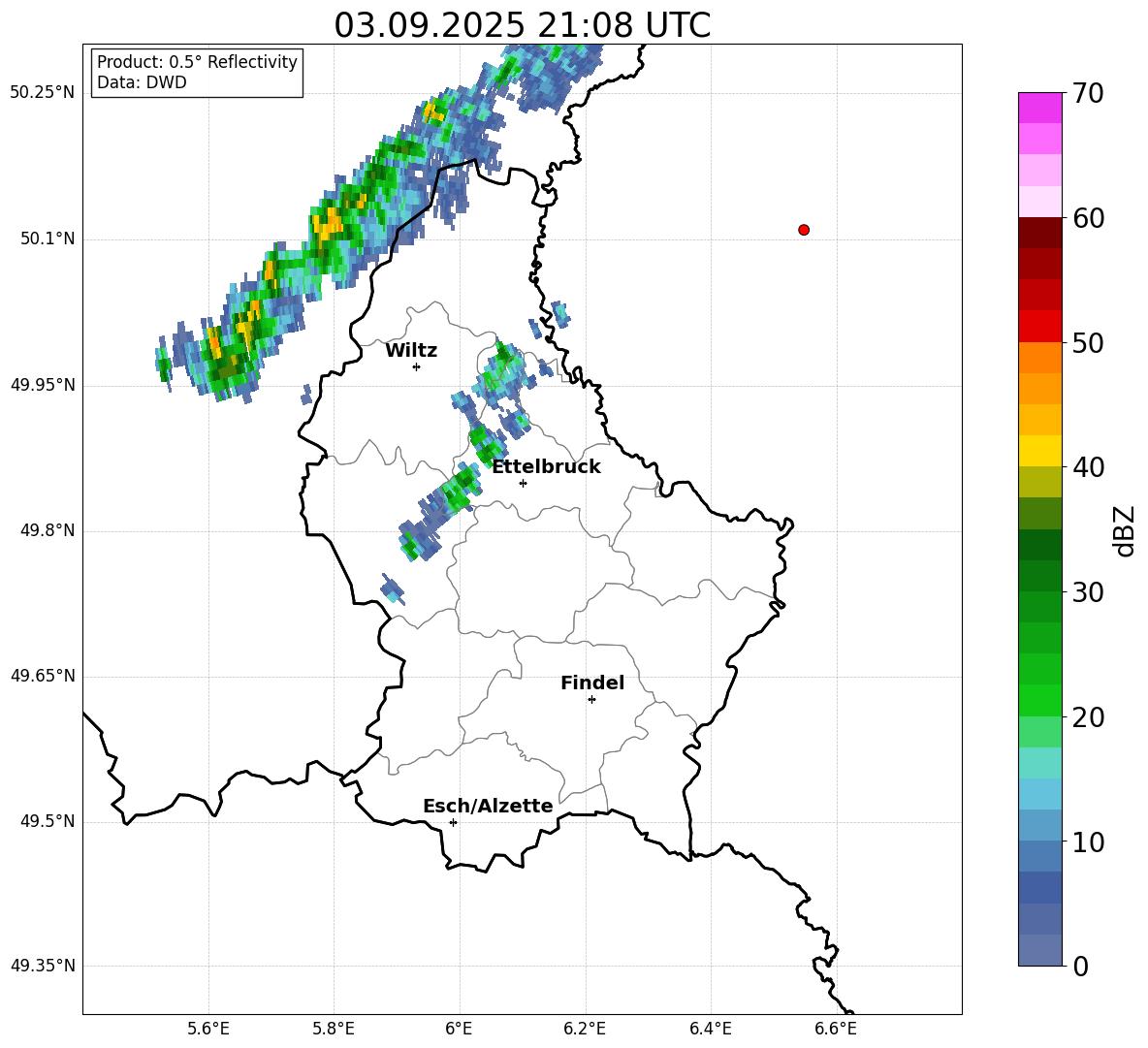Click the dBZ colorbar label

1123,530
